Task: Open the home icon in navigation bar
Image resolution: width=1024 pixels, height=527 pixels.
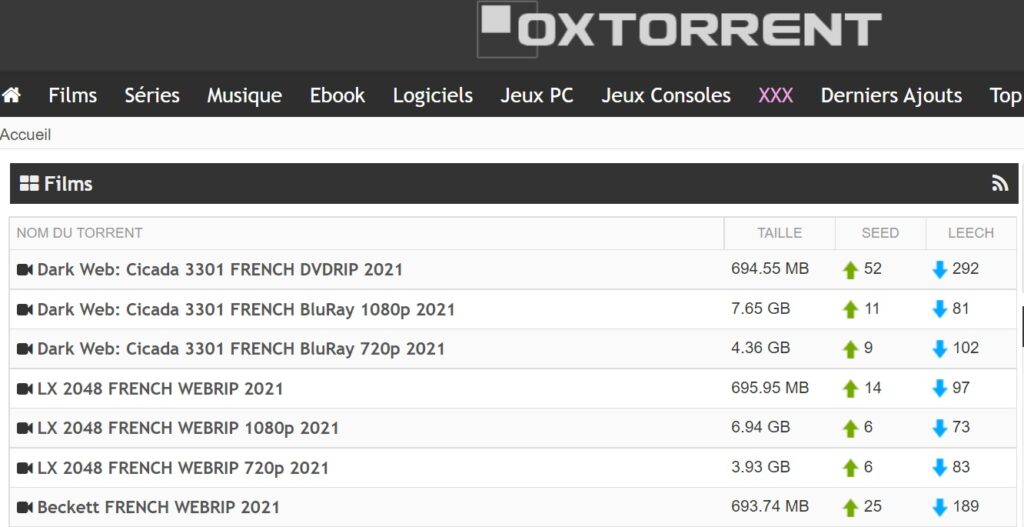Action: point(11,95)
